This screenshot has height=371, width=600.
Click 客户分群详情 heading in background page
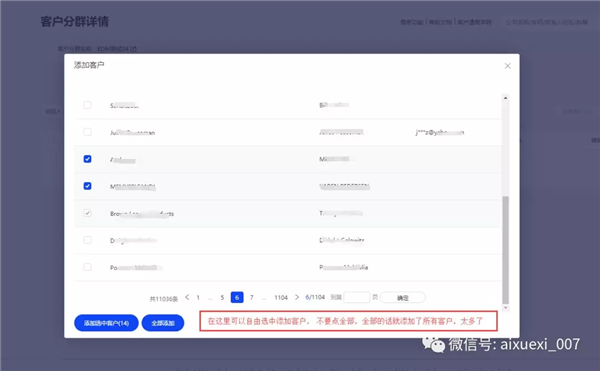75,21
